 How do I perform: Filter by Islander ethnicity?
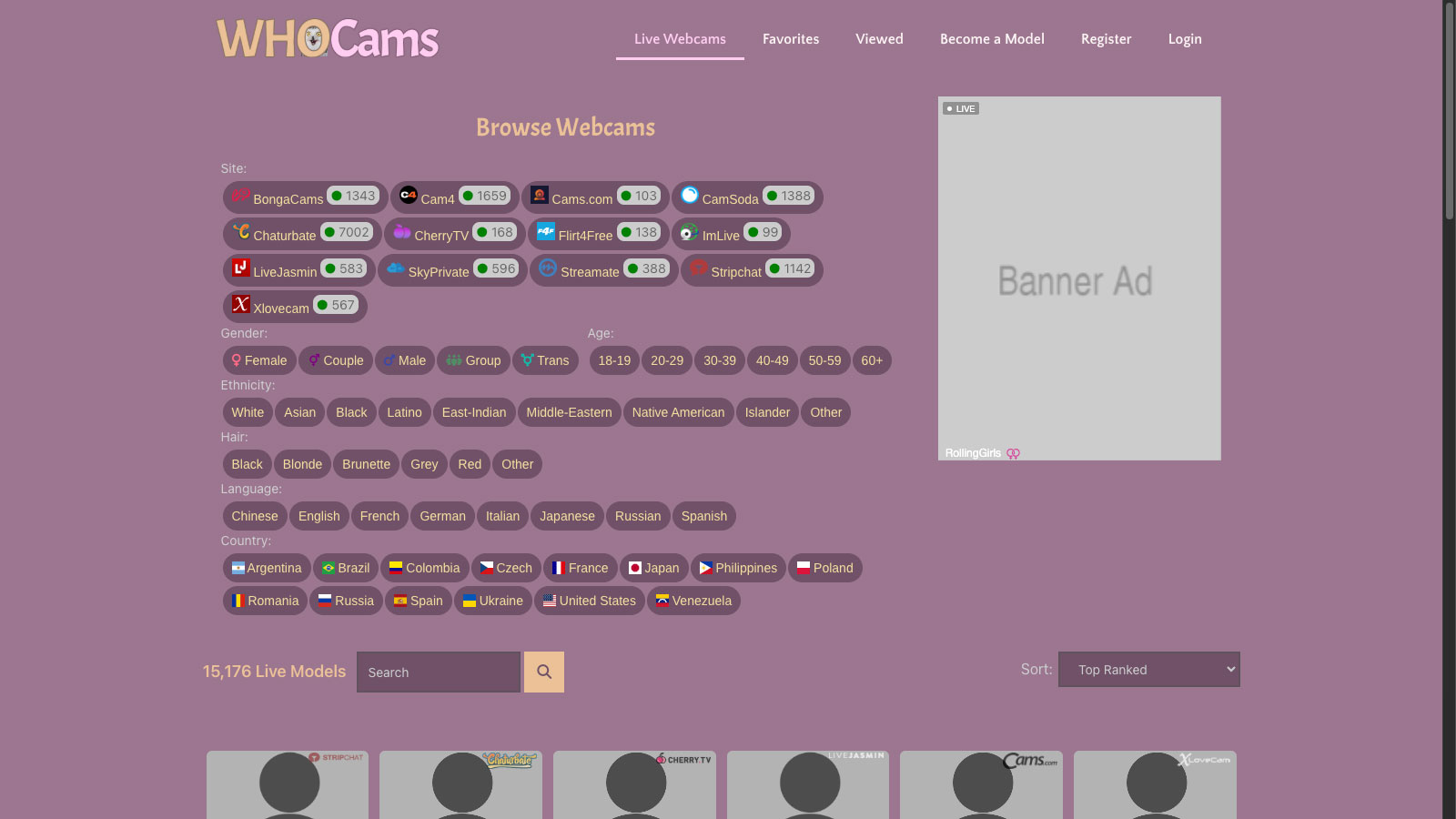tap(767, 412)
